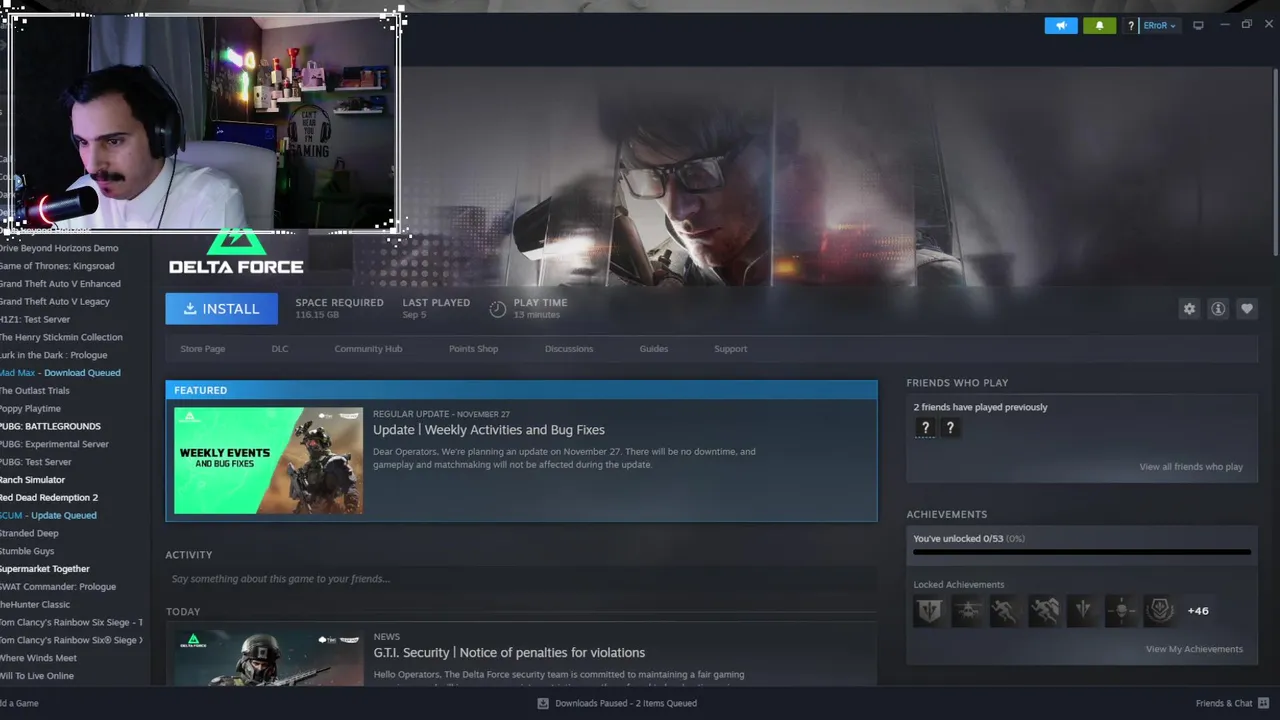This screenshot has width=1280, height=720.
Task: Open the Guides tab
Action: 653,349
